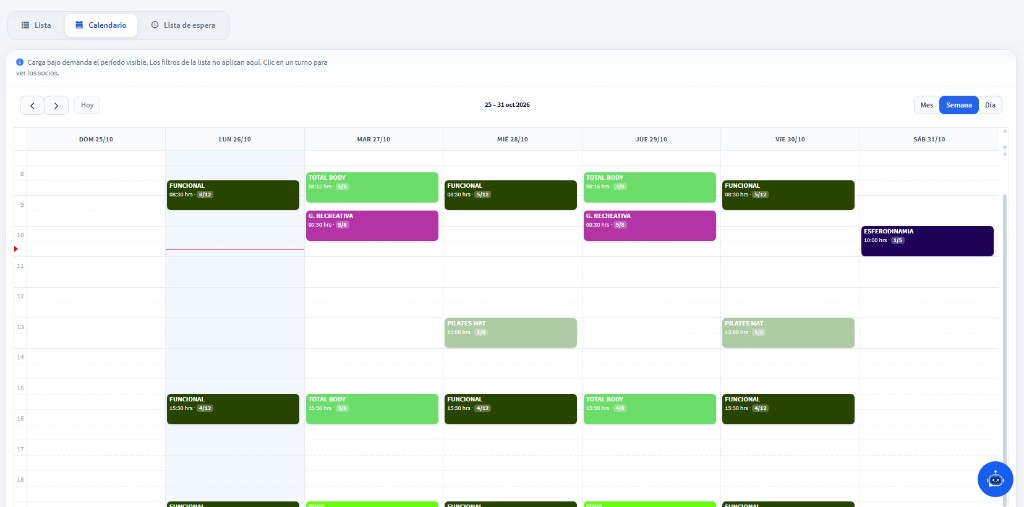
Task: Open Friday's Pilates Mat class
Action: tap(788, 333)
